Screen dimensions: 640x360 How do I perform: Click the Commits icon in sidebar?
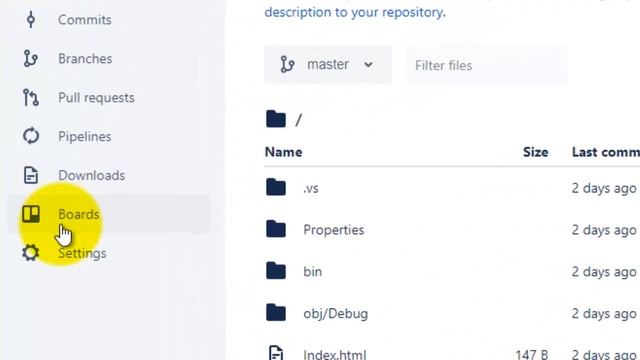tap(31, 20)
